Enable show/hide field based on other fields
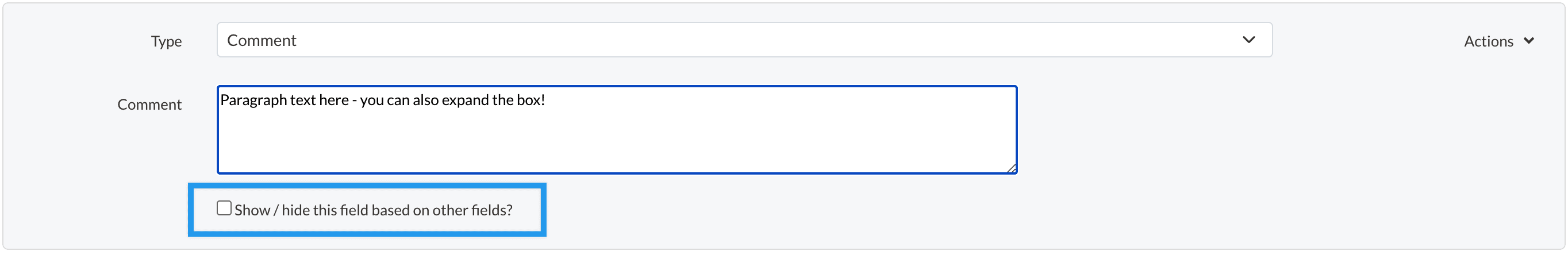 (x=224, y=208)
